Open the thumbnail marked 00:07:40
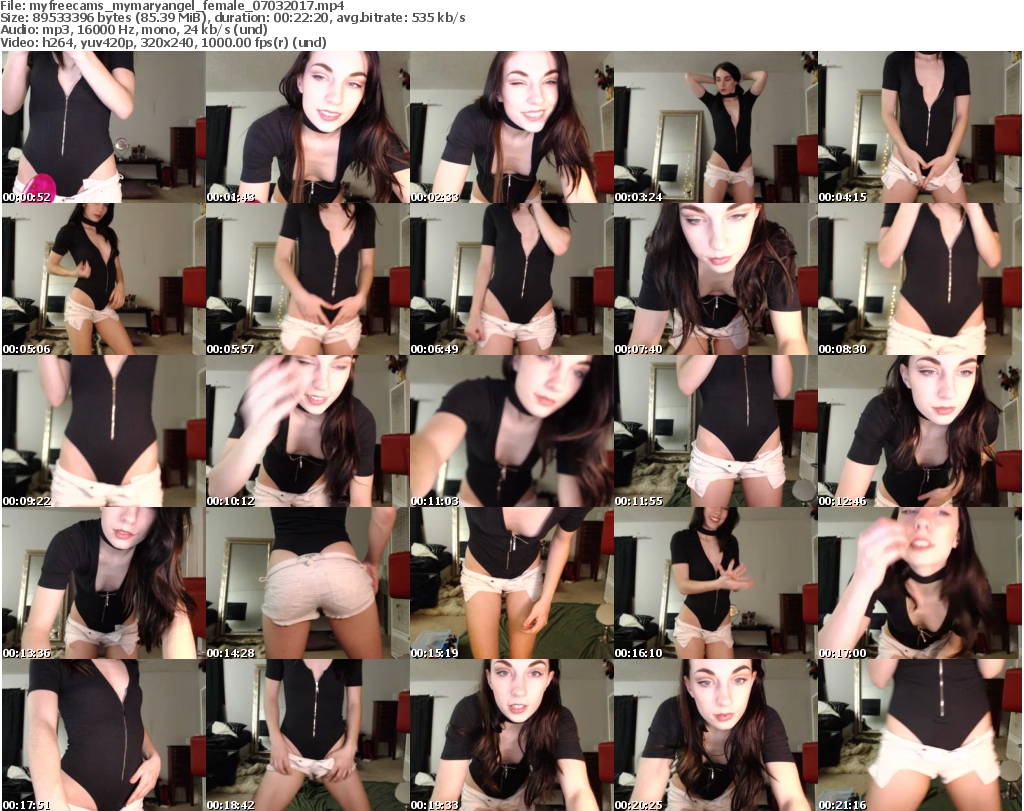The image size is (1024, 811). 716,279
